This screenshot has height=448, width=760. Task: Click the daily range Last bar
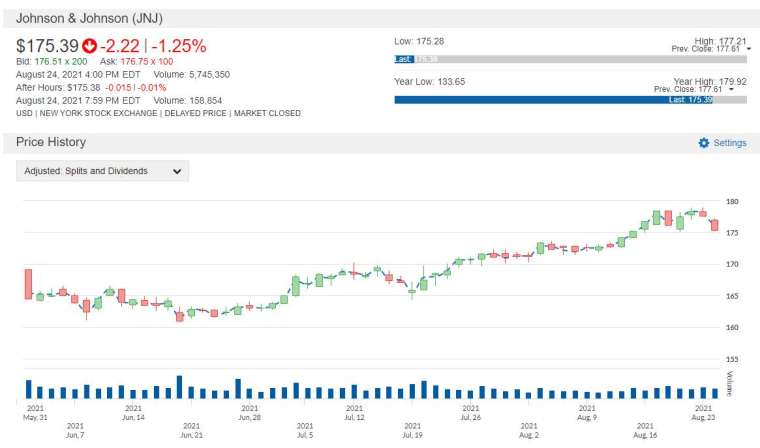pyautogui.click(x=570, y=59)
